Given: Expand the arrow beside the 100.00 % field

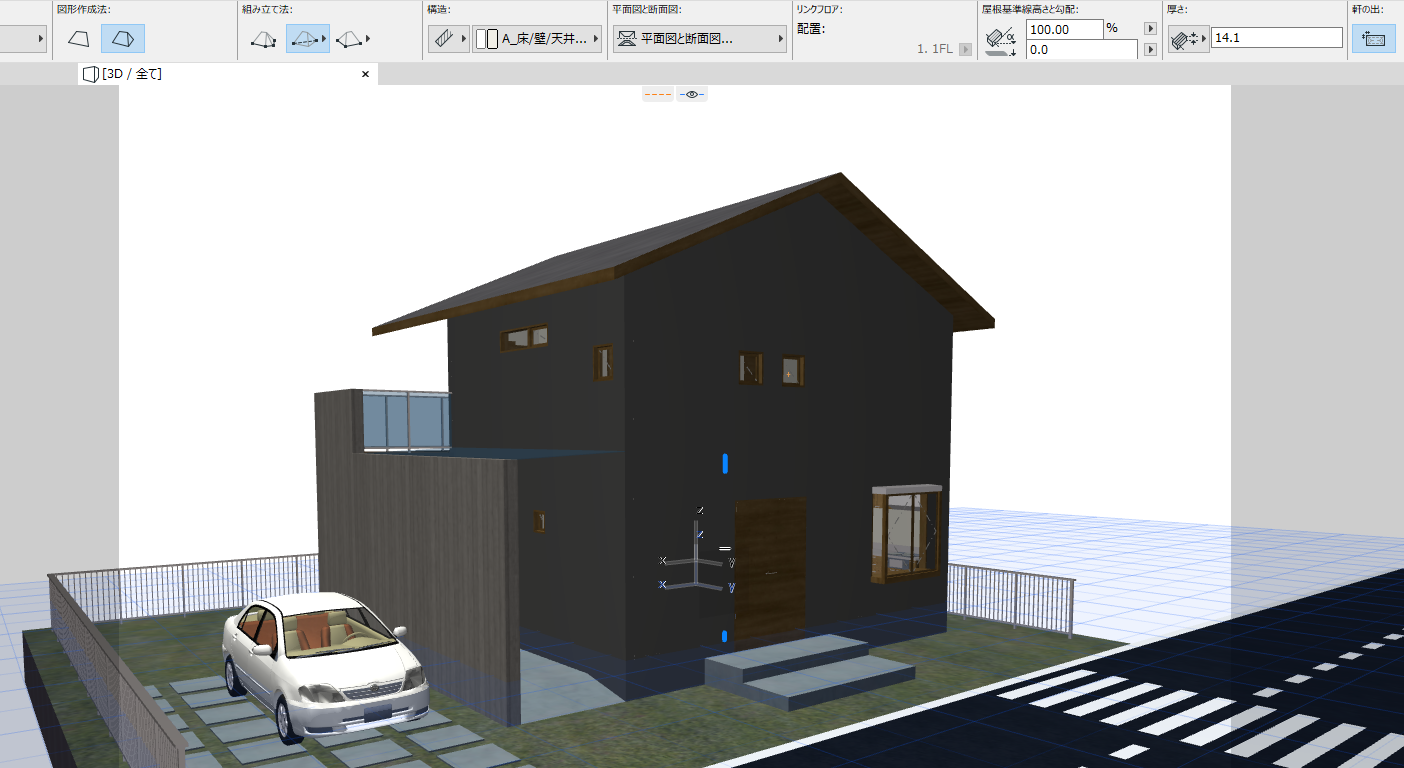Looking at the screenshot, I should tap(1151, 29).
